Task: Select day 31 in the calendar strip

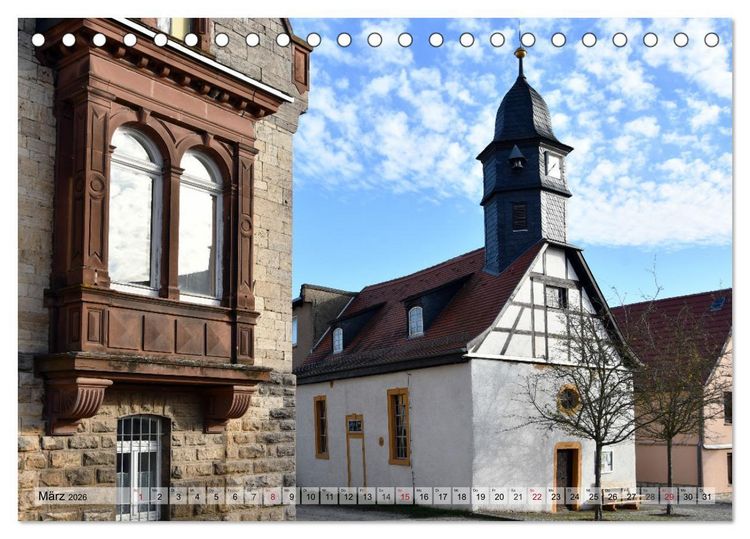Action: pos(706,496)
